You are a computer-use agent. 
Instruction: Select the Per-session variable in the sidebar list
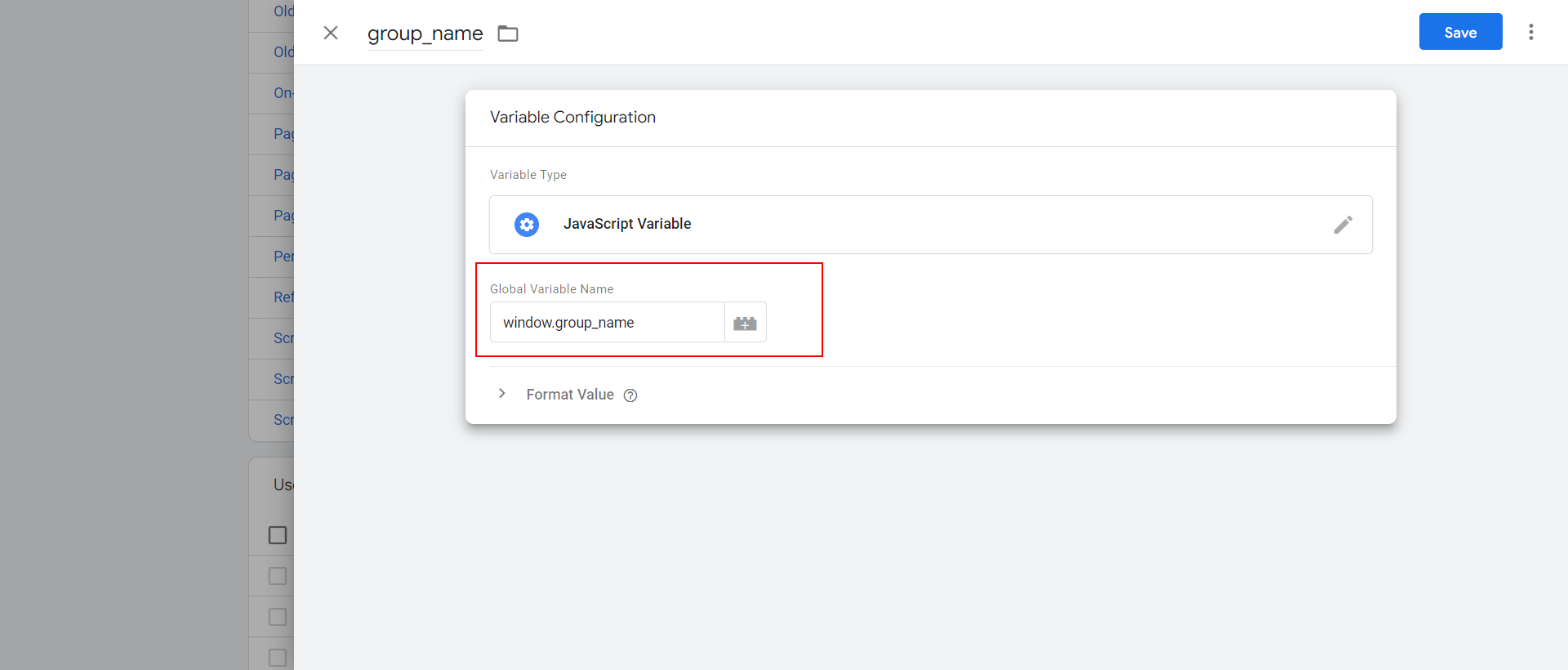[x=284, y=256]
